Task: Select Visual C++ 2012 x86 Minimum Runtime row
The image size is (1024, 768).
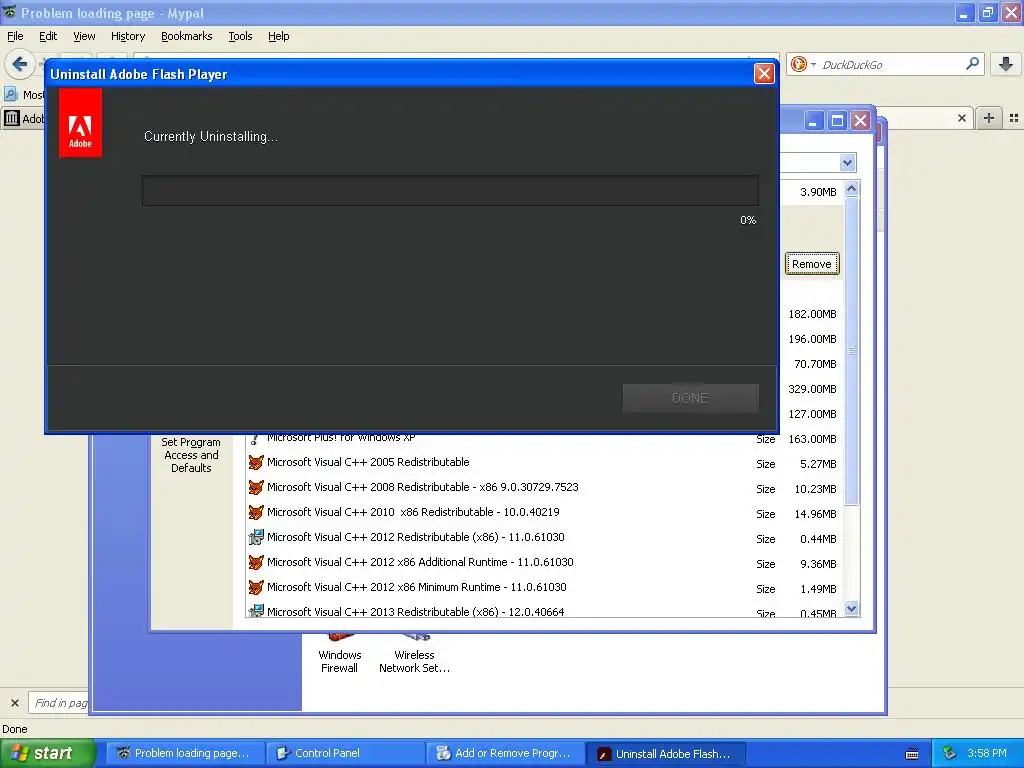Action: click(x=544, y=587)
